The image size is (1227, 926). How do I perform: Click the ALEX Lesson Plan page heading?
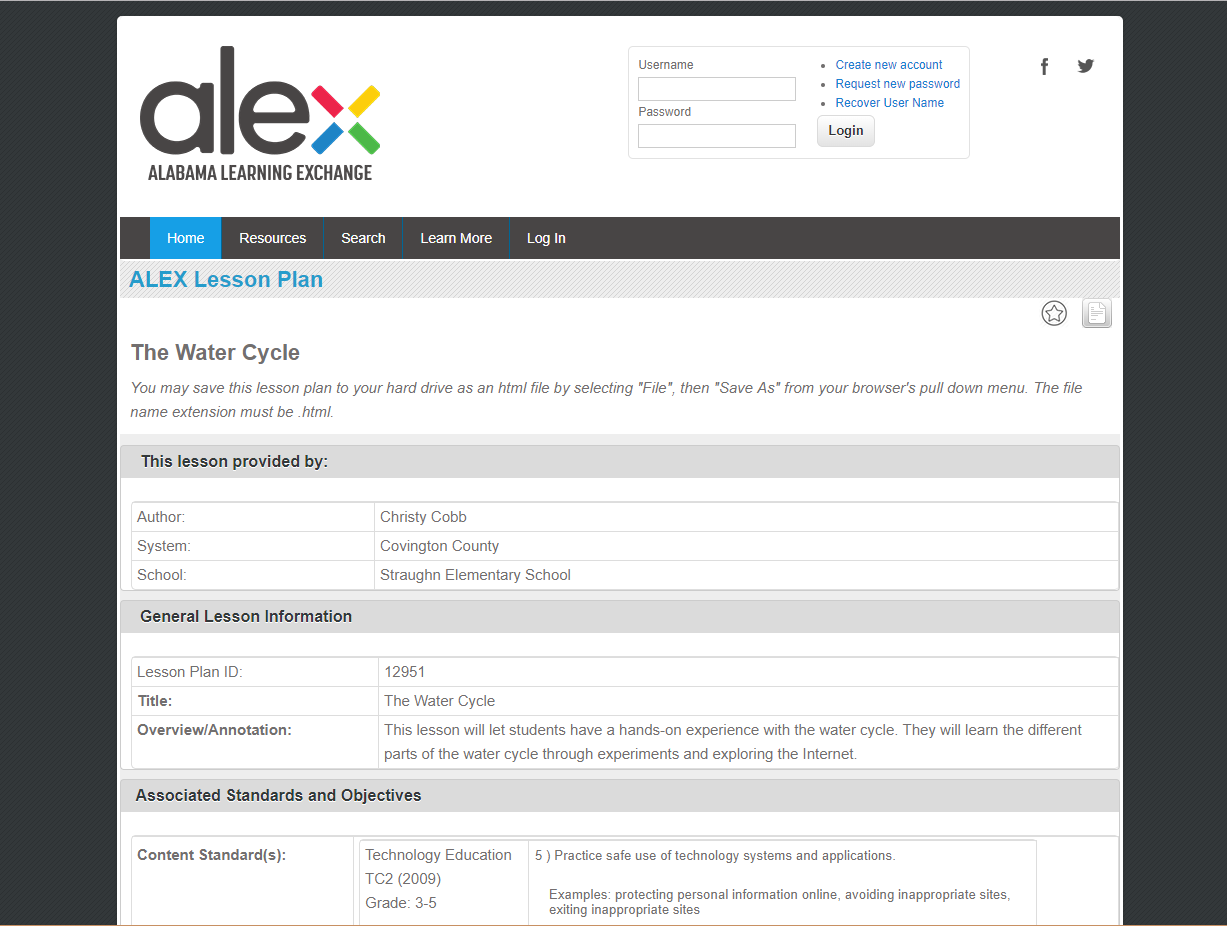226,280
